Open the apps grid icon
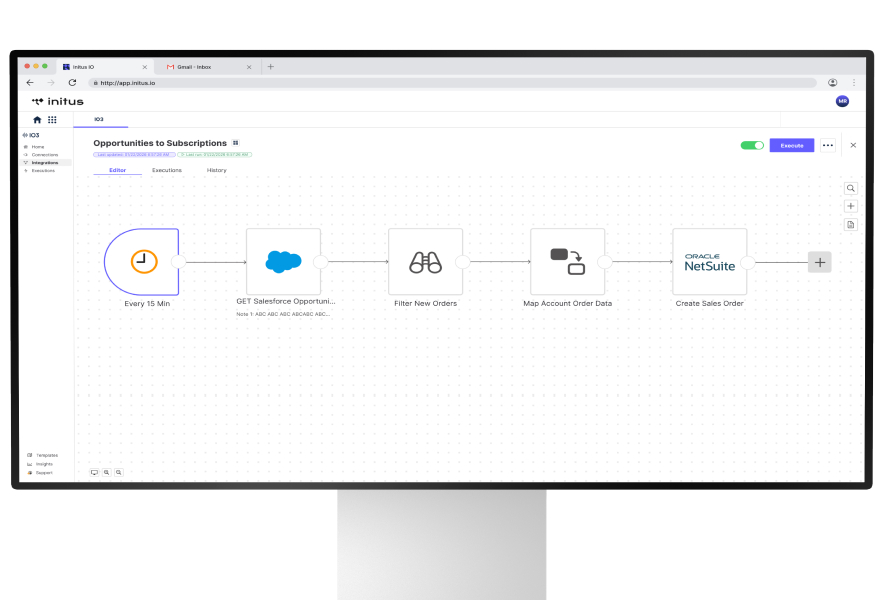This screenshot has height=600, width=880. [x=52, y=120]
